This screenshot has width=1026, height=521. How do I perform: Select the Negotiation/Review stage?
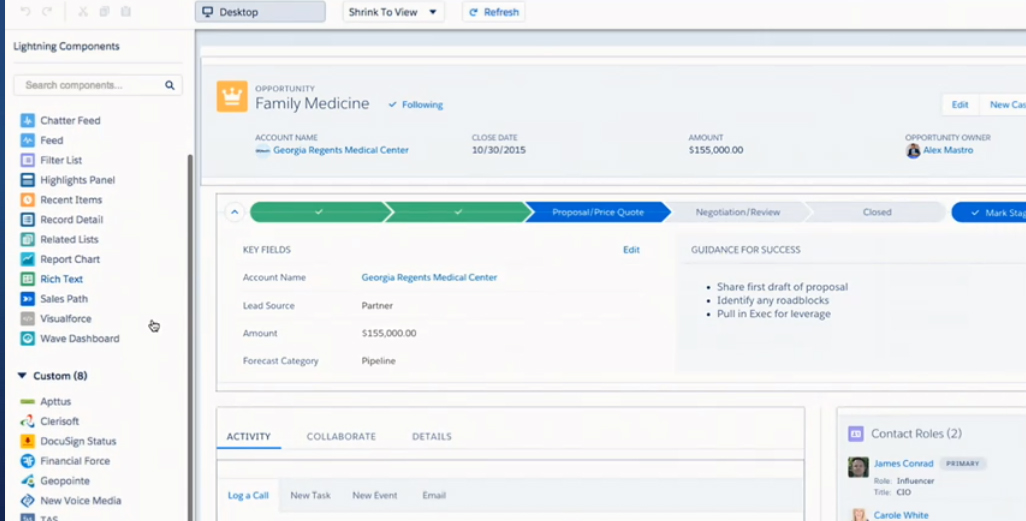click(x=737, y=212)
